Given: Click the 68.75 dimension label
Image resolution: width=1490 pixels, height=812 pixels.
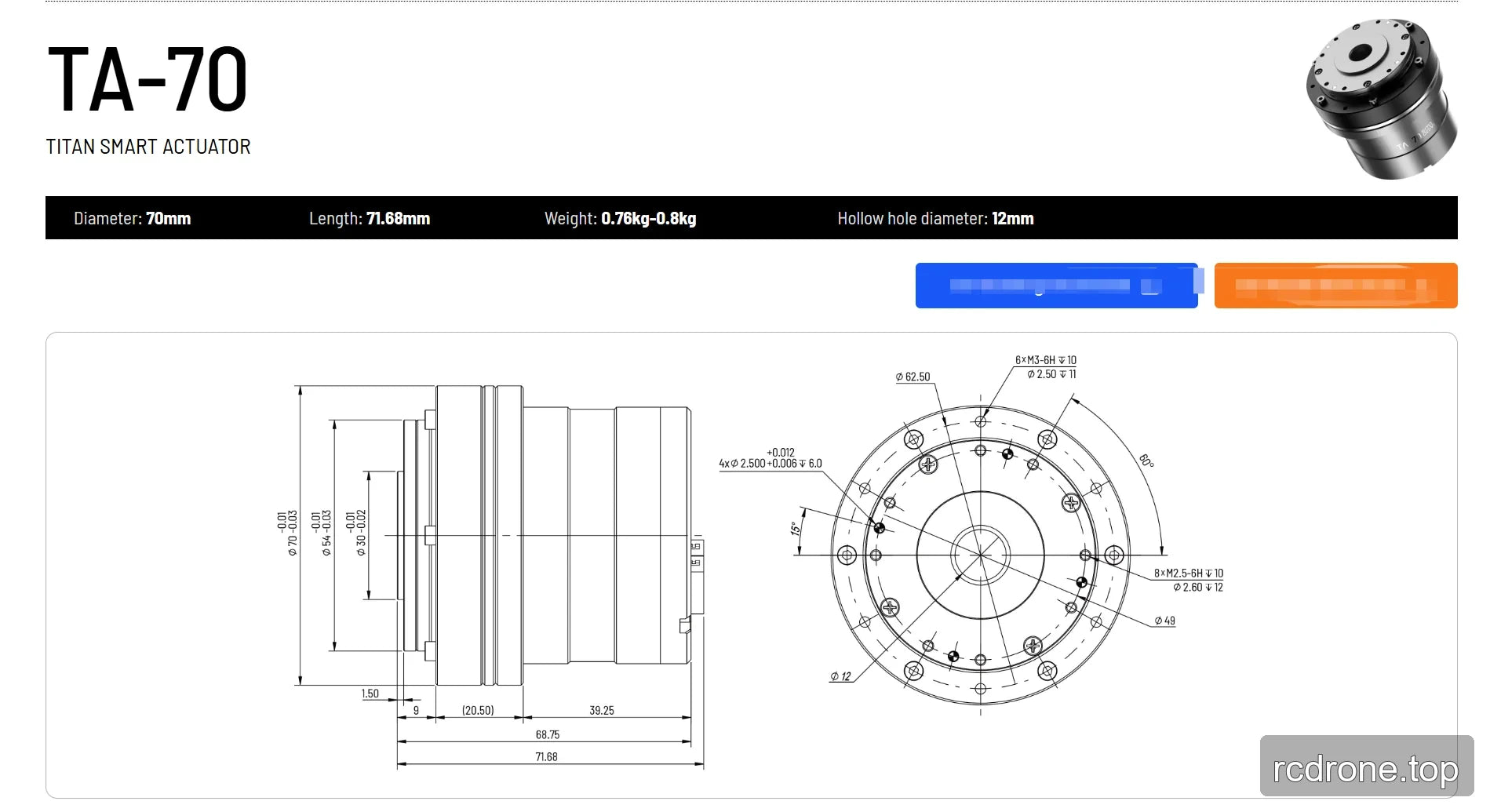Looking at the screenshot, I should coord(548,734).
